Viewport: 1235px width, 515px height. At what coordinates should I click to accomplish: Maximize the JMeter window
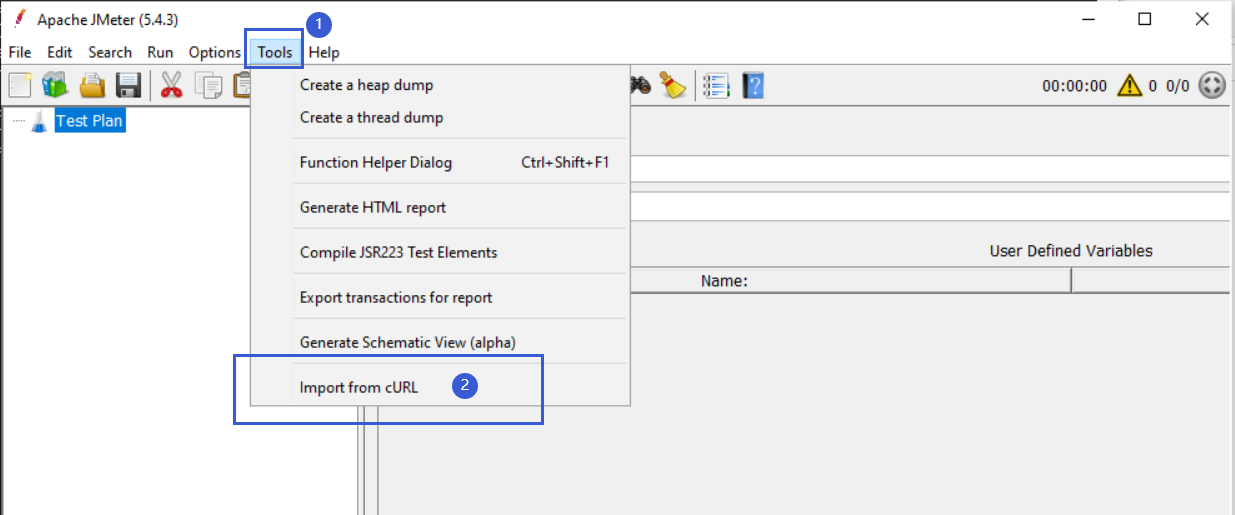pos(1145,19)
